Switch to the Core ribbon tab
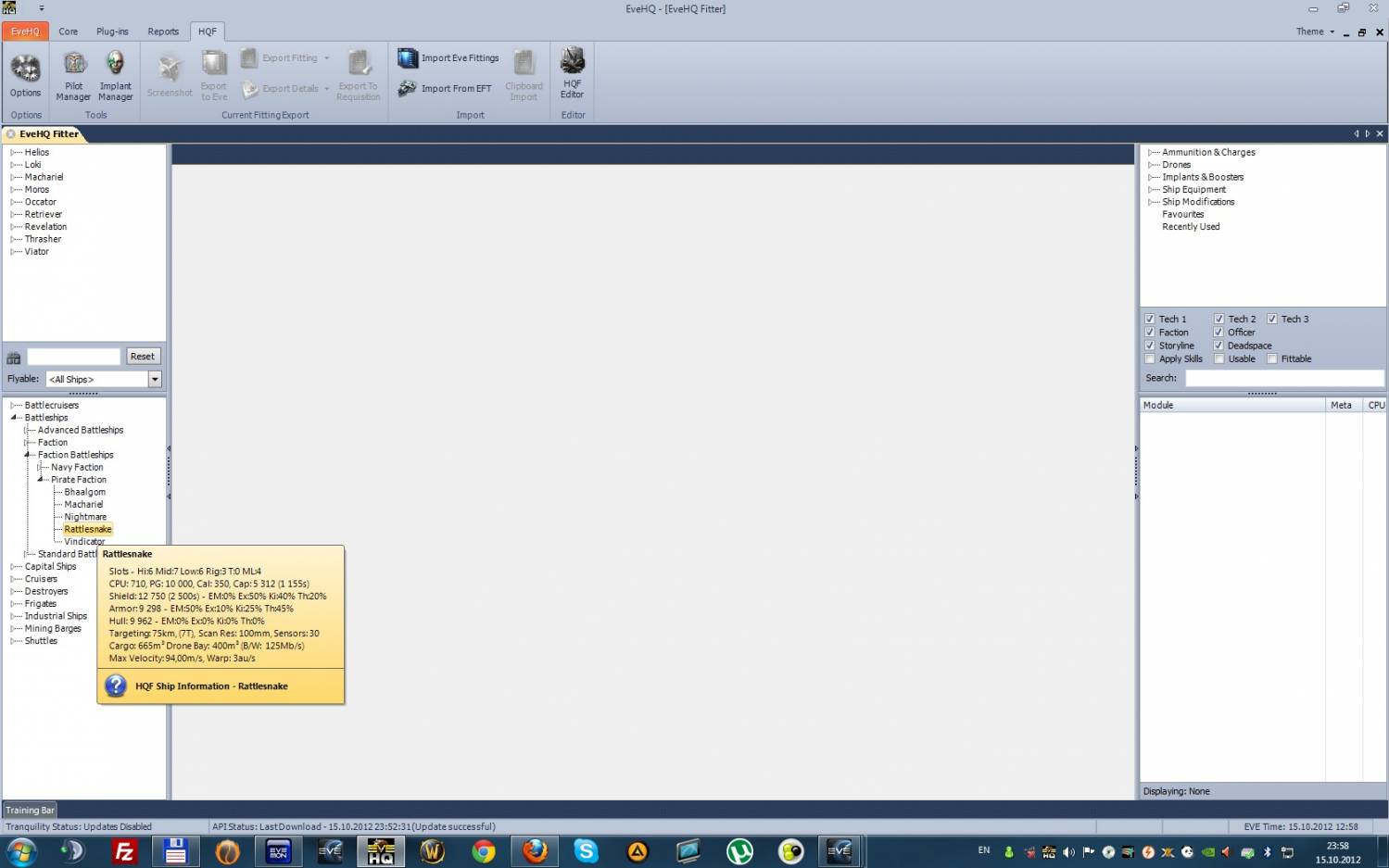Screen dimensions: 1389x868 [69, 31]
